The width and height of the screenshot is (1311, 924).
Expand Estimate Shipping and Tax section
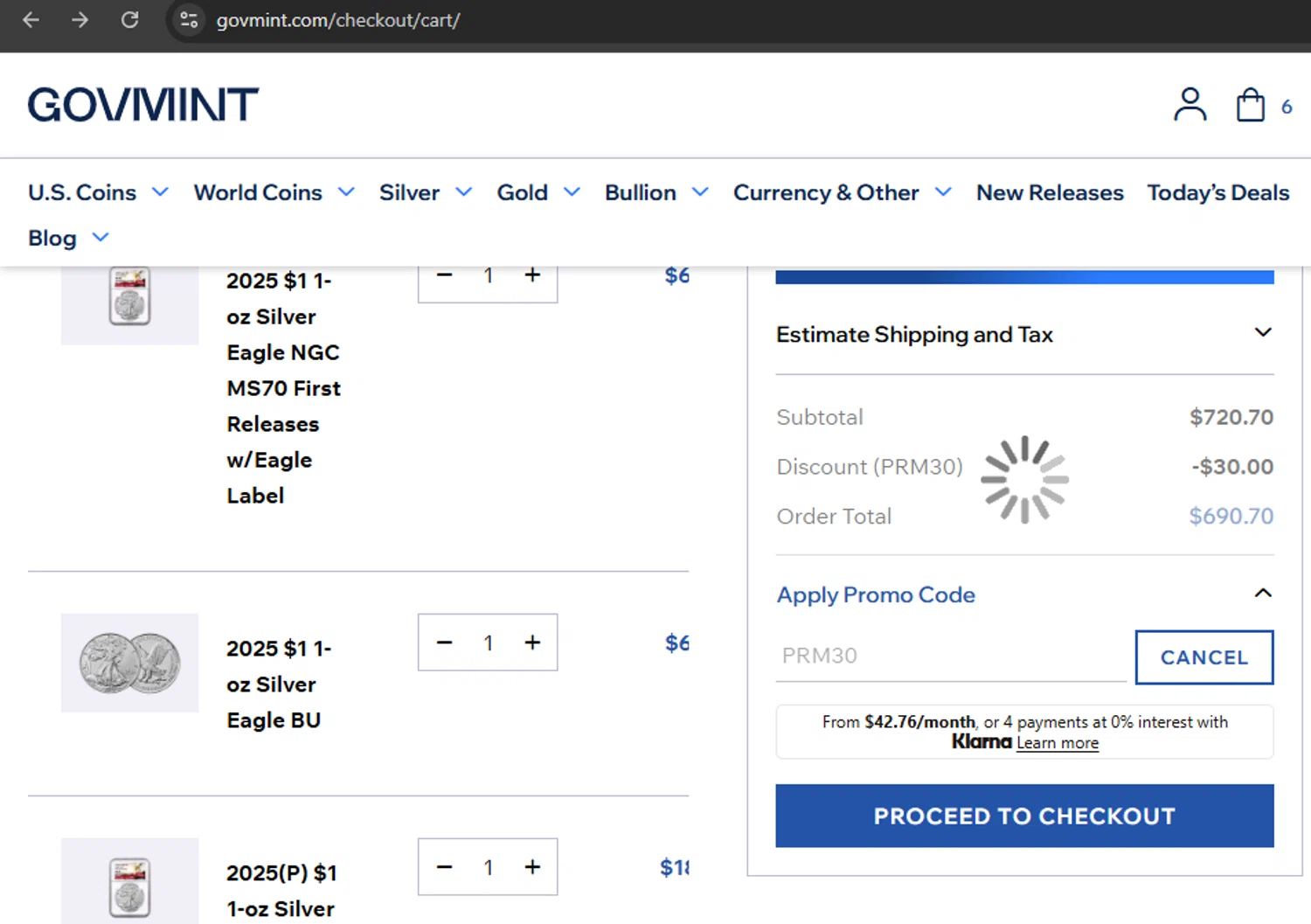coord(1024,334)
